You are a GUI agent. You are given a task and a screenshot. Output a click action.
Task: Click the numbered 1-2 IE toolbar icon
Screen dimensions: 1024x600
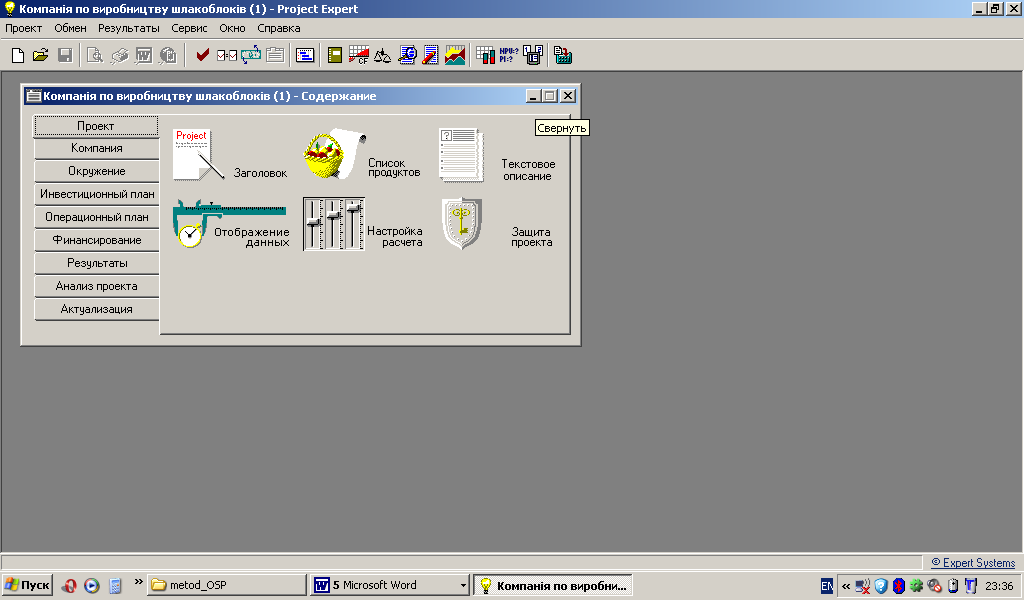click(x=533, y=55)
